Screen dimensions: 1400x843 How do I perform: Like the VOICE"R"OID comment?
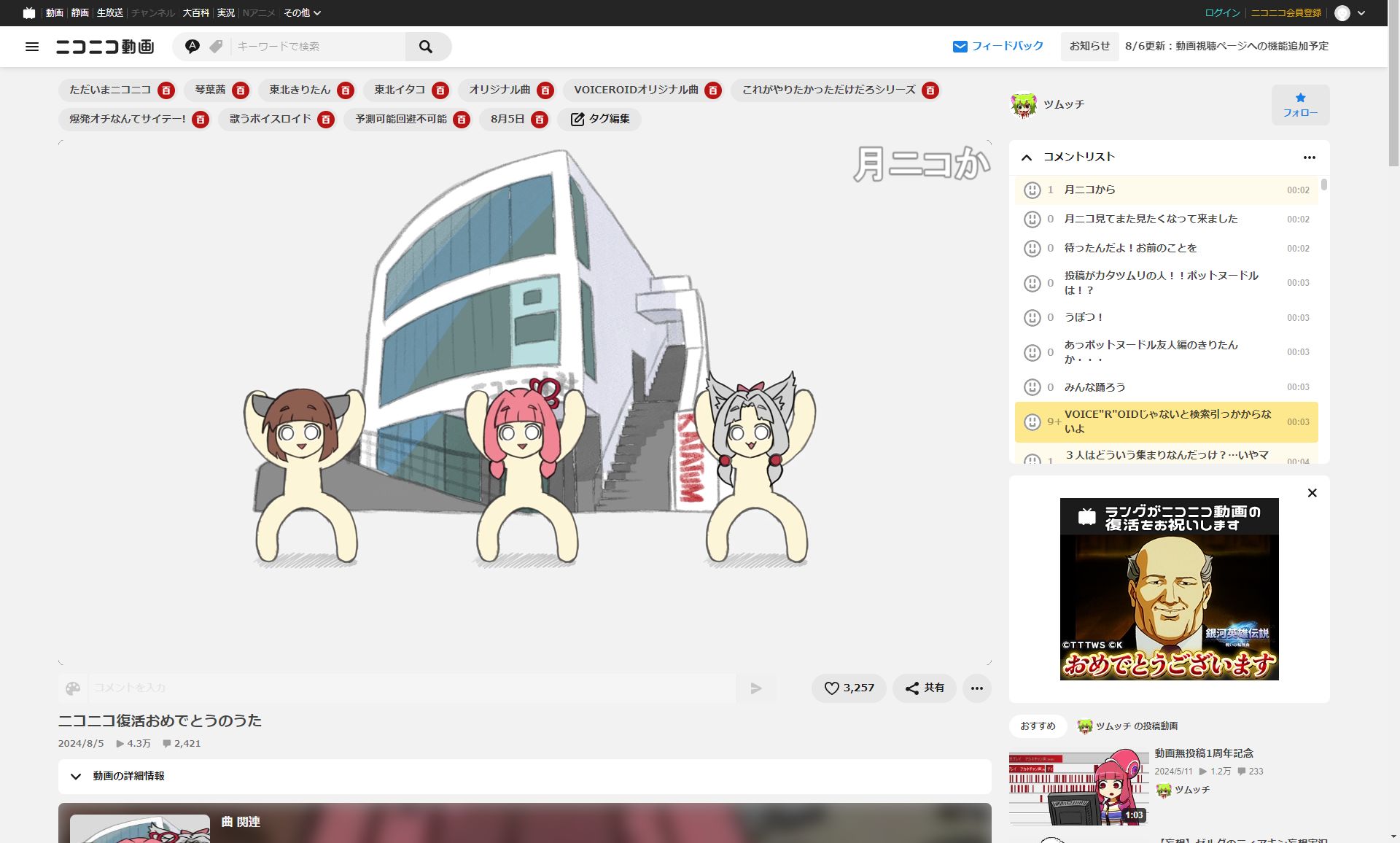pyautogui.click(x=1032, y=422)
